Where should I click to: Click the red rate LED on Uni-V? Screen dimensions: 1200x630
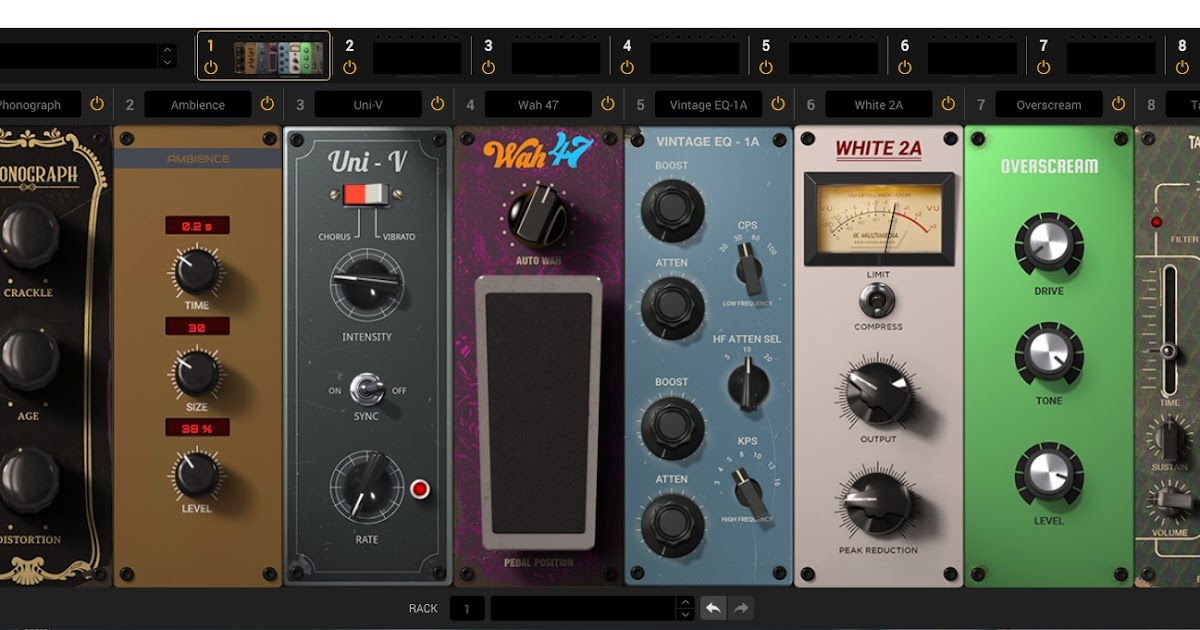point(420,489)
